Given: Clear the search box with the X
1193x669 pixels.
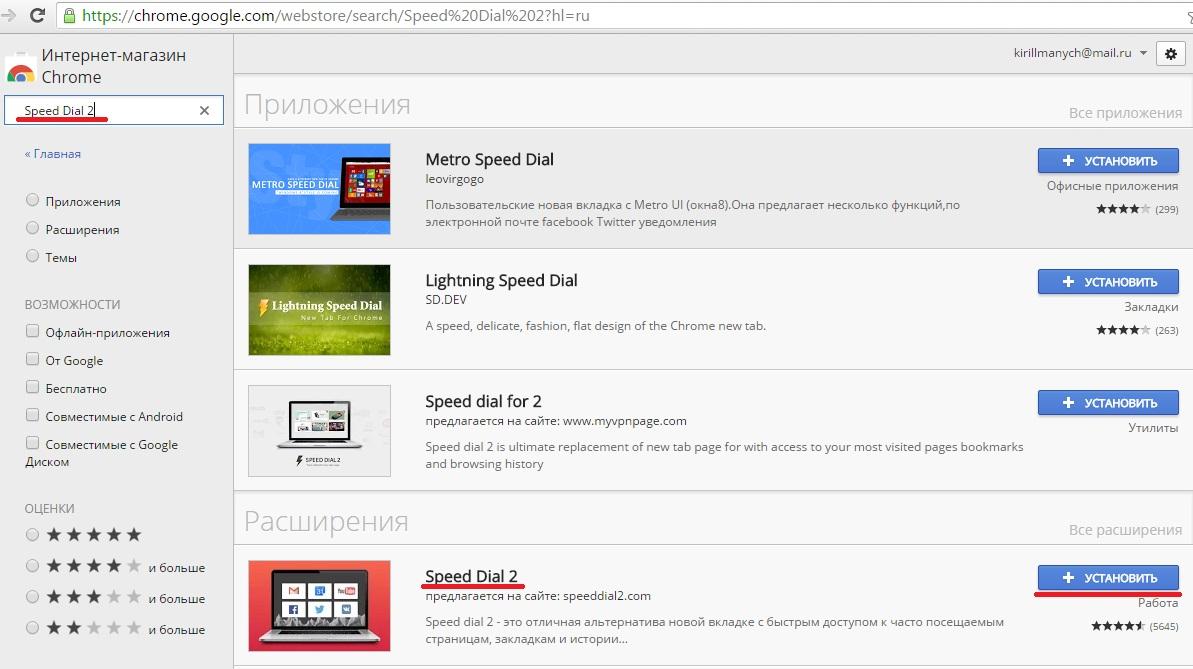Looking at the screenshot, I should tap(204, 110).
